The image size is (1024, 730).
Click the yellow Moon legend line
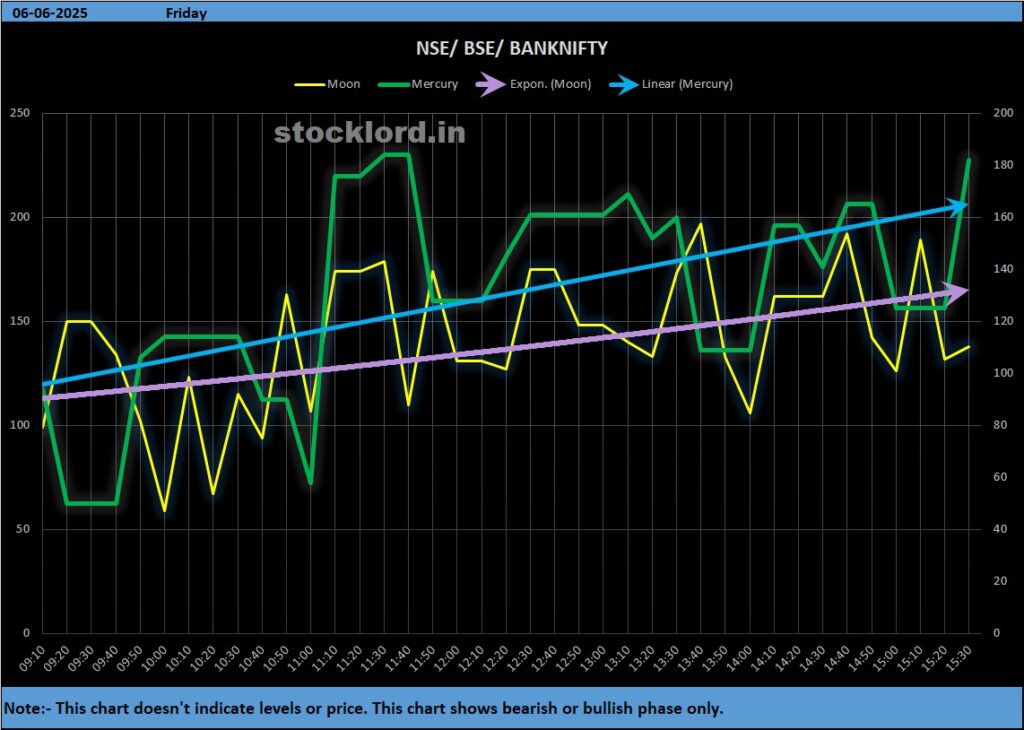point(310,85)
